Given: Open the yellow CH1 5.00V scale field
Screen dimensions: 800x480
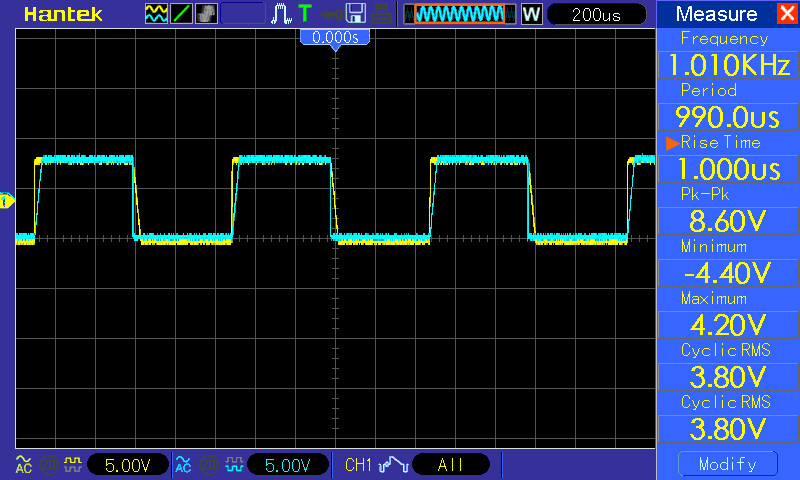Looking at the screenshot, I should pyautogui.click(x=128, y=465).
